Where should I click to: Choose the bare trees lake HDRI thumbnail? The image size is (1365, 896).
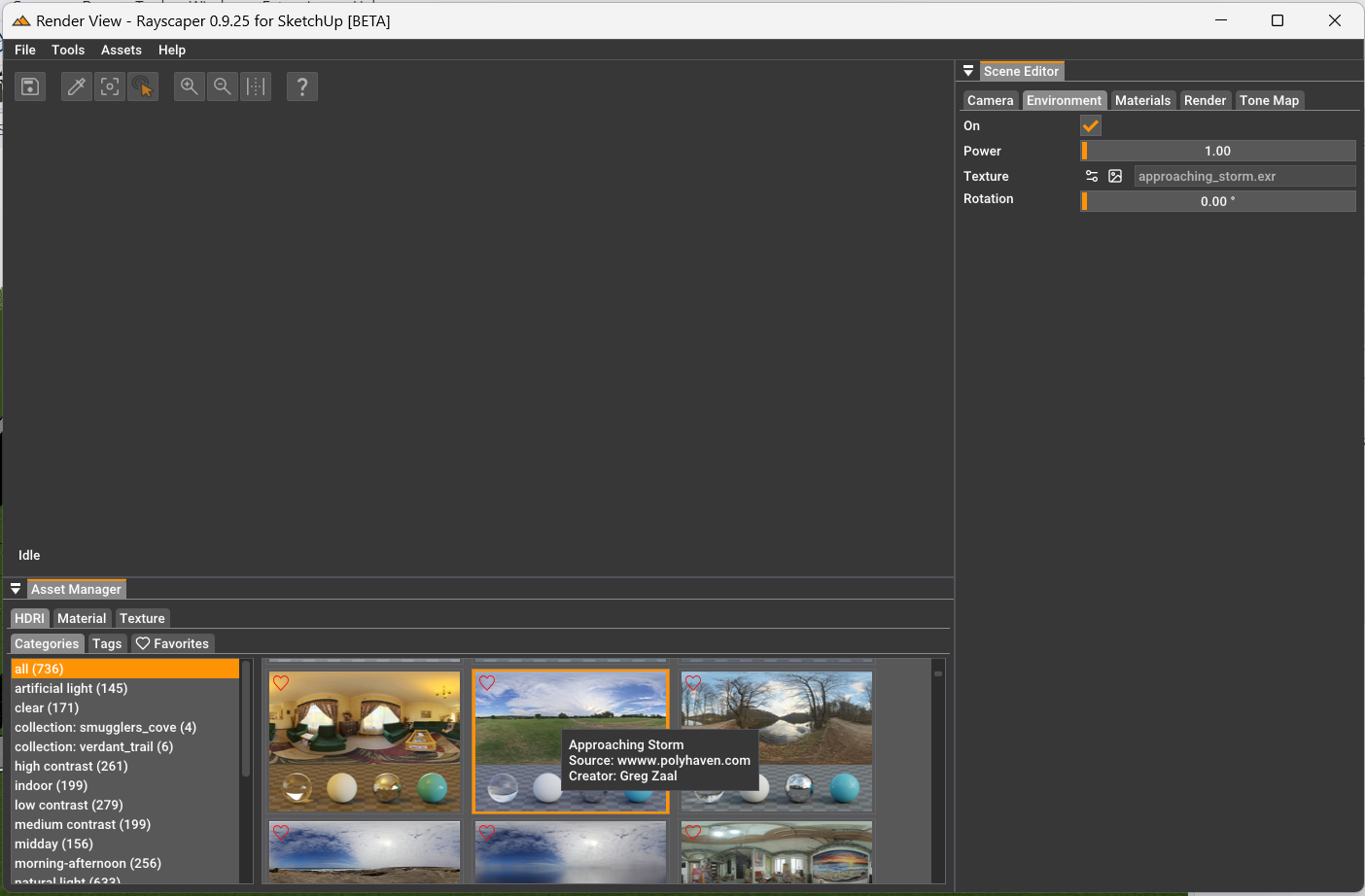point(777,741)
